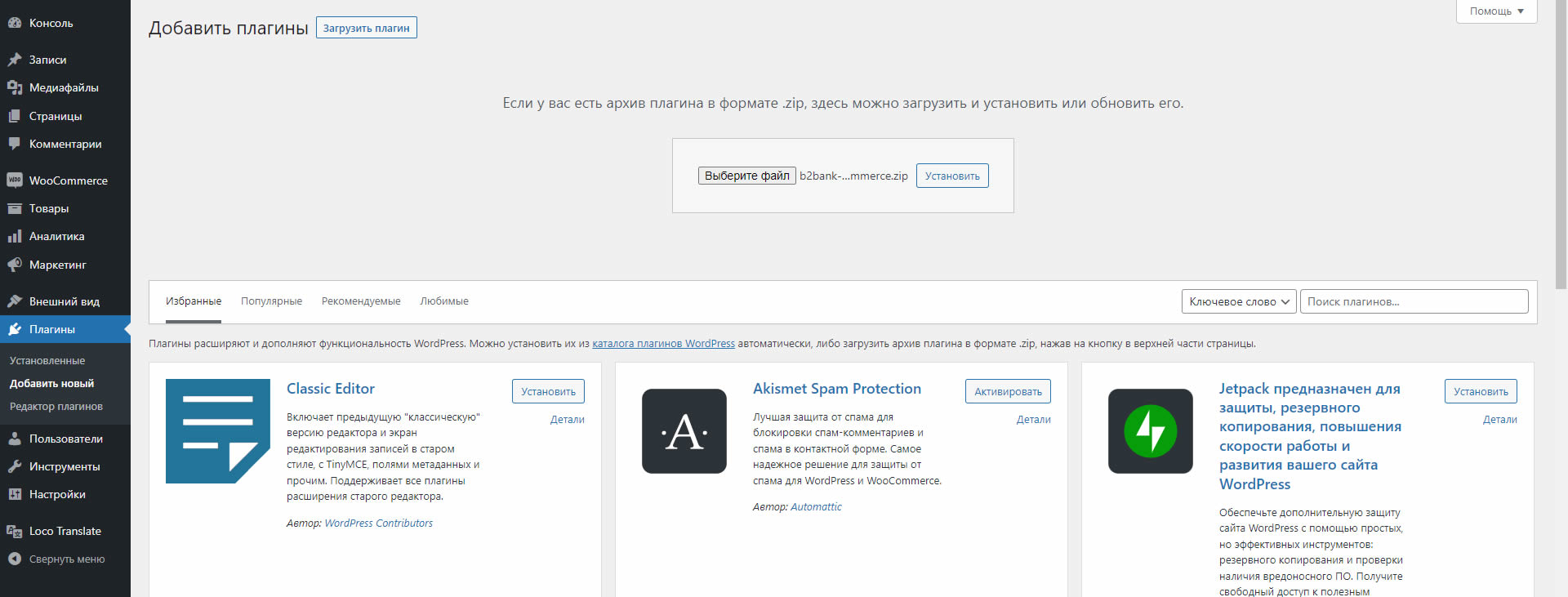Open the Ключевое слово search dropdown

click(1238, 301)
